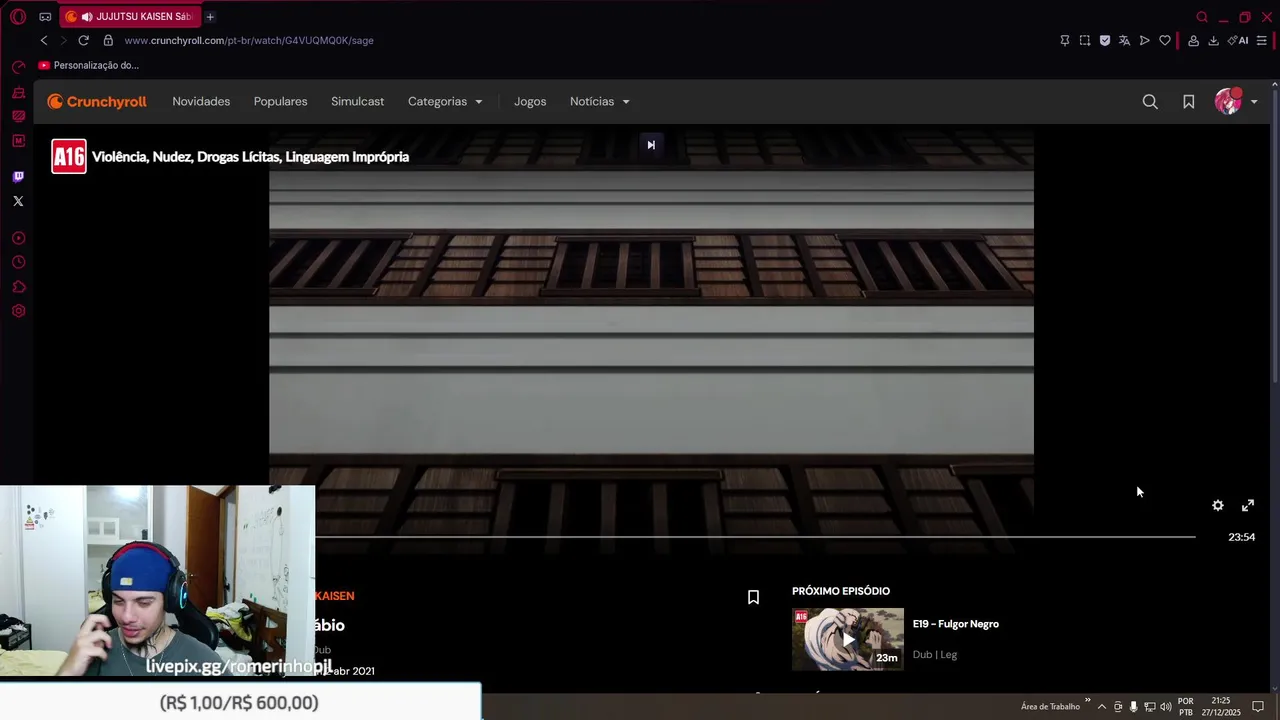Click the pinboard pin icon in toolbar
Image resolution: width=1280 pixels, height=720 pixels.
pyautogui.click(x=1065, y=40)
